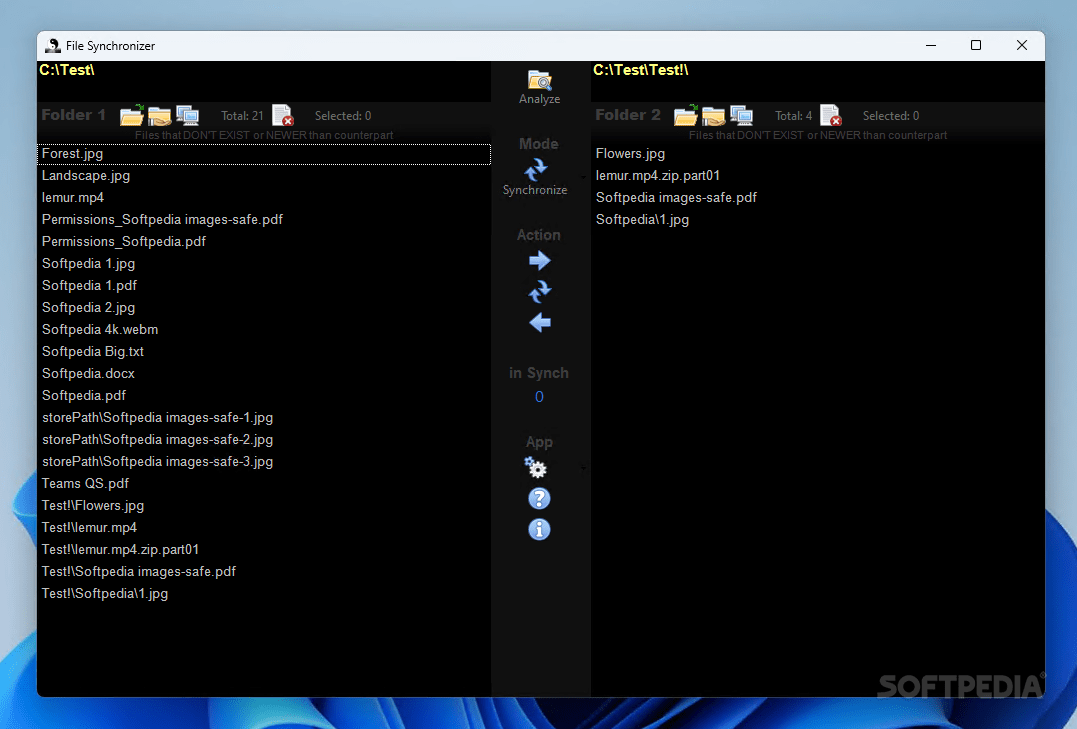Click the C:\Test\ path of Folder 1
1077x729 pixels.
click(67, 69)
